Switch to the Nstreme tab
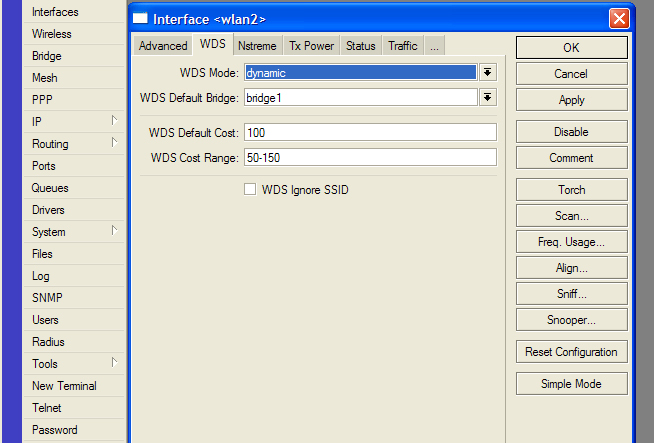654x443 pixels. coord(257,45)
